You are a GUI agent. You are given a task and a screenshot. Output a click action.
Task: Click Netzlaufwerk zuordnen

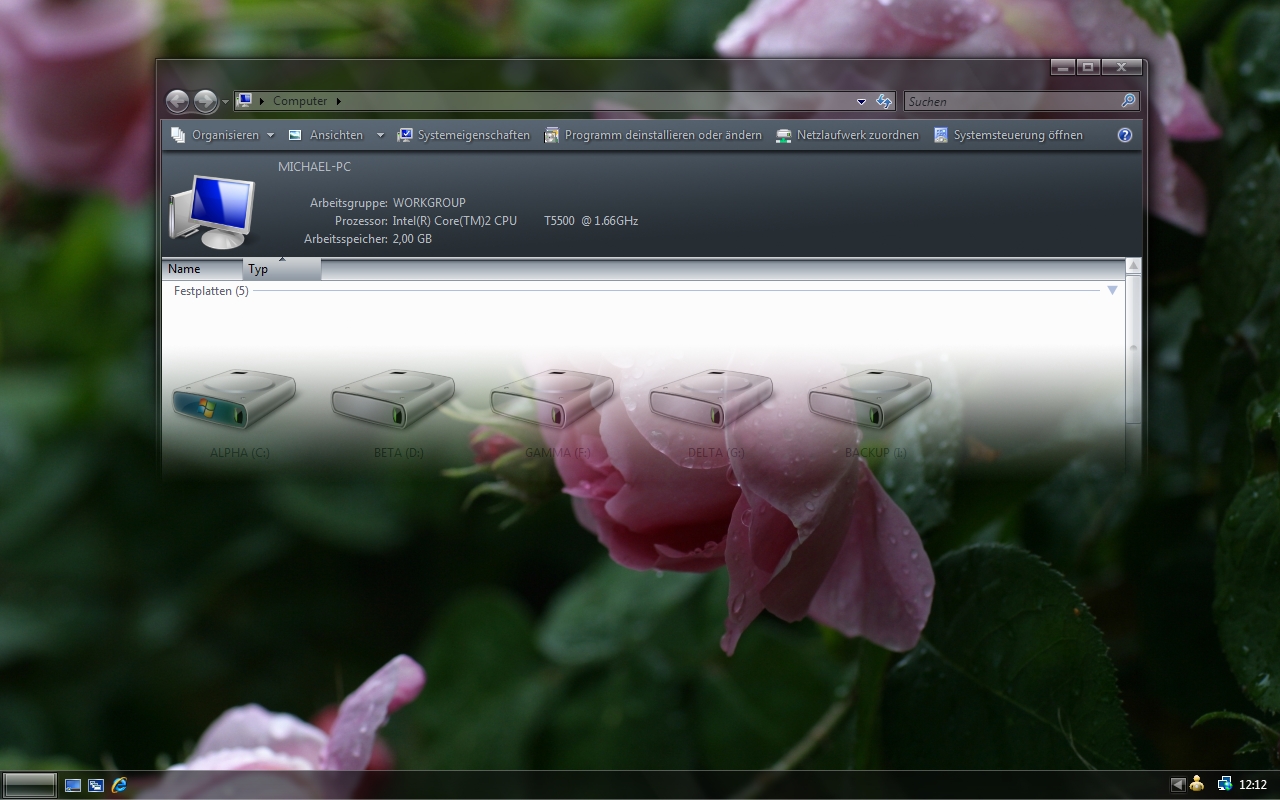[848, 135]
